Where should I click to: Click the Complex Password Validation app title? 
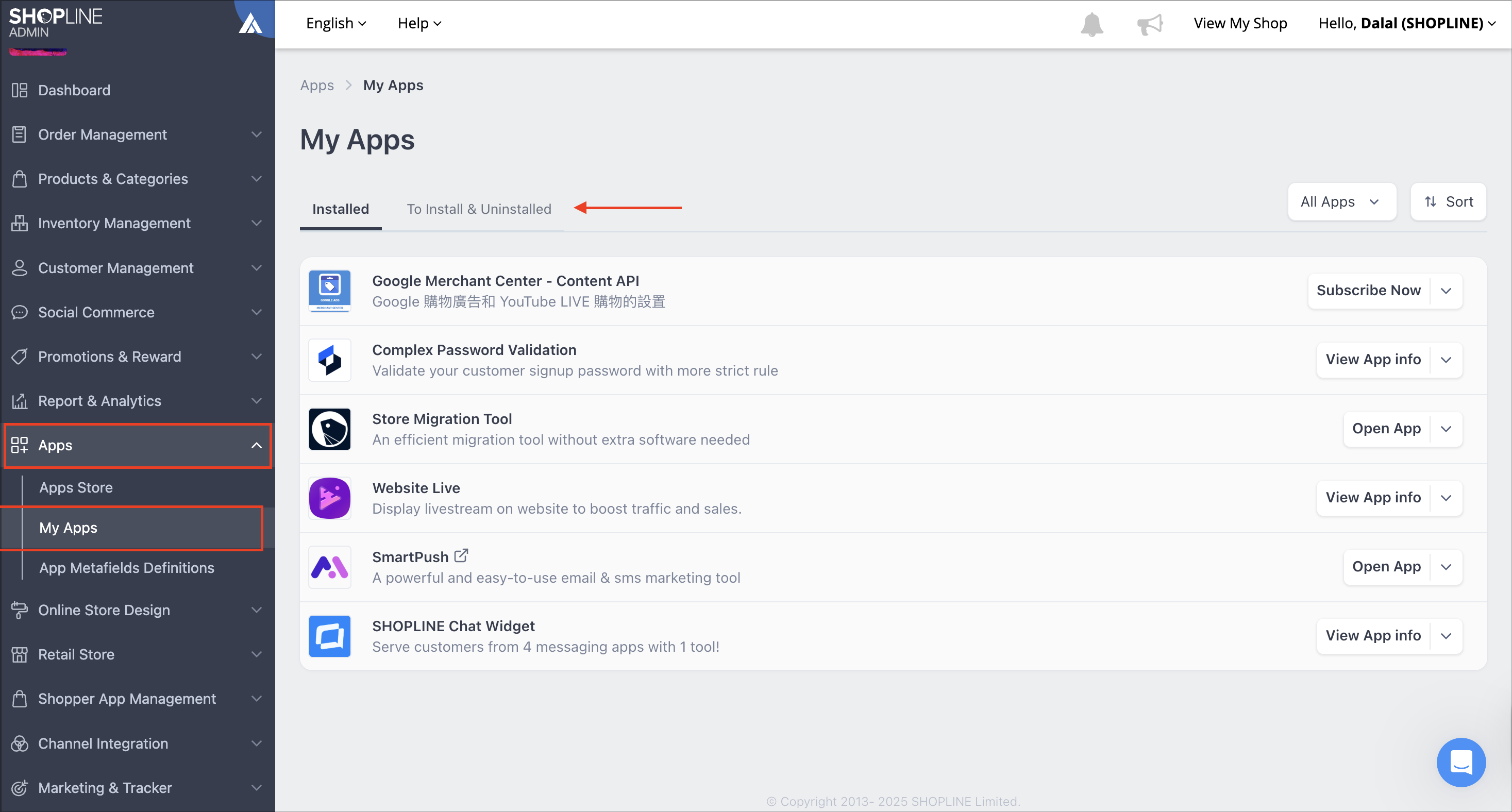(474, 350)
